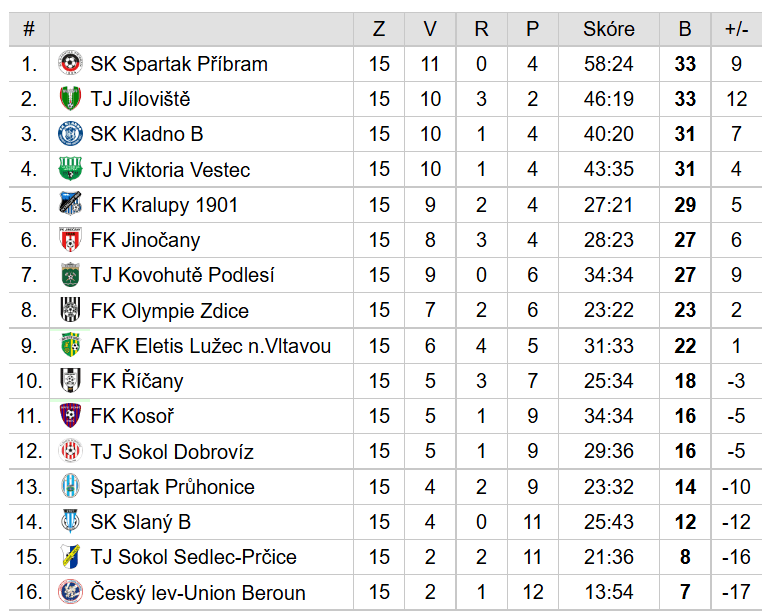Click the TJ Kovohutě Podlesí emblem
Image resolution: width=768 pixels, height=616 pixels.
[70, 275]
